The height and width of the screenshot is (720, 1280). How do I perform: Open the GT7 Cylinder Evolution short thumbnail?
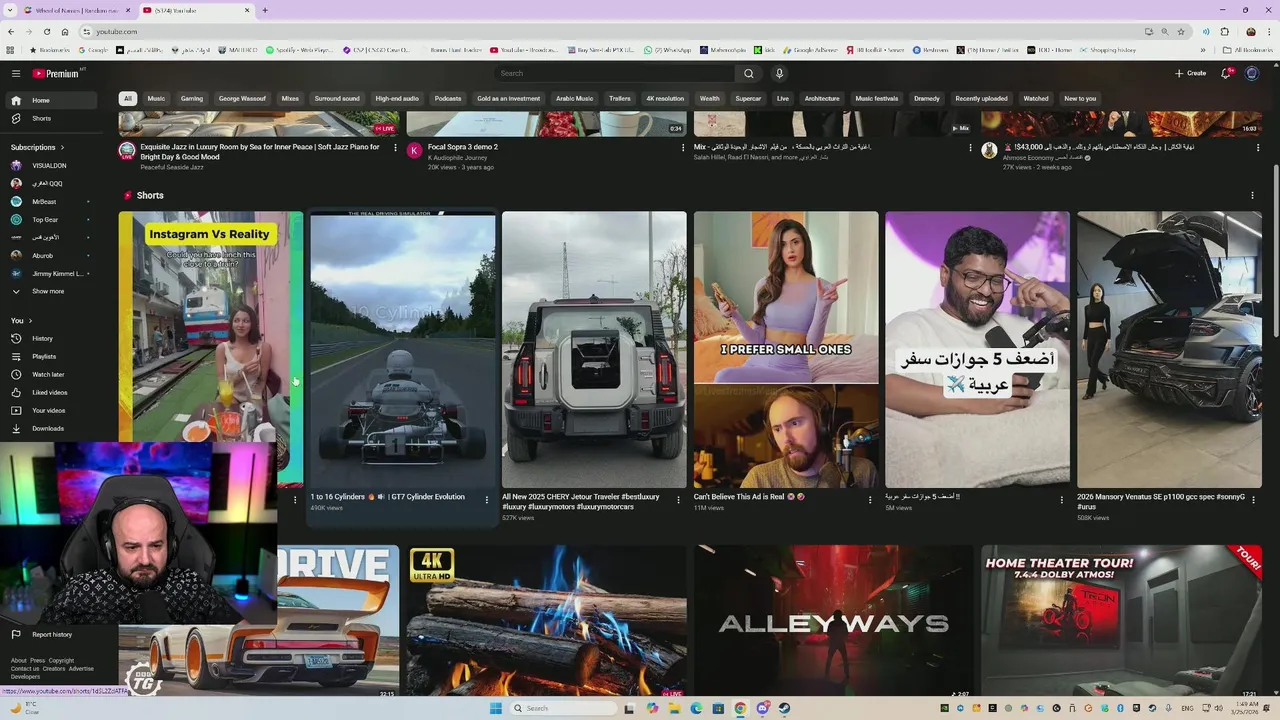402,349
